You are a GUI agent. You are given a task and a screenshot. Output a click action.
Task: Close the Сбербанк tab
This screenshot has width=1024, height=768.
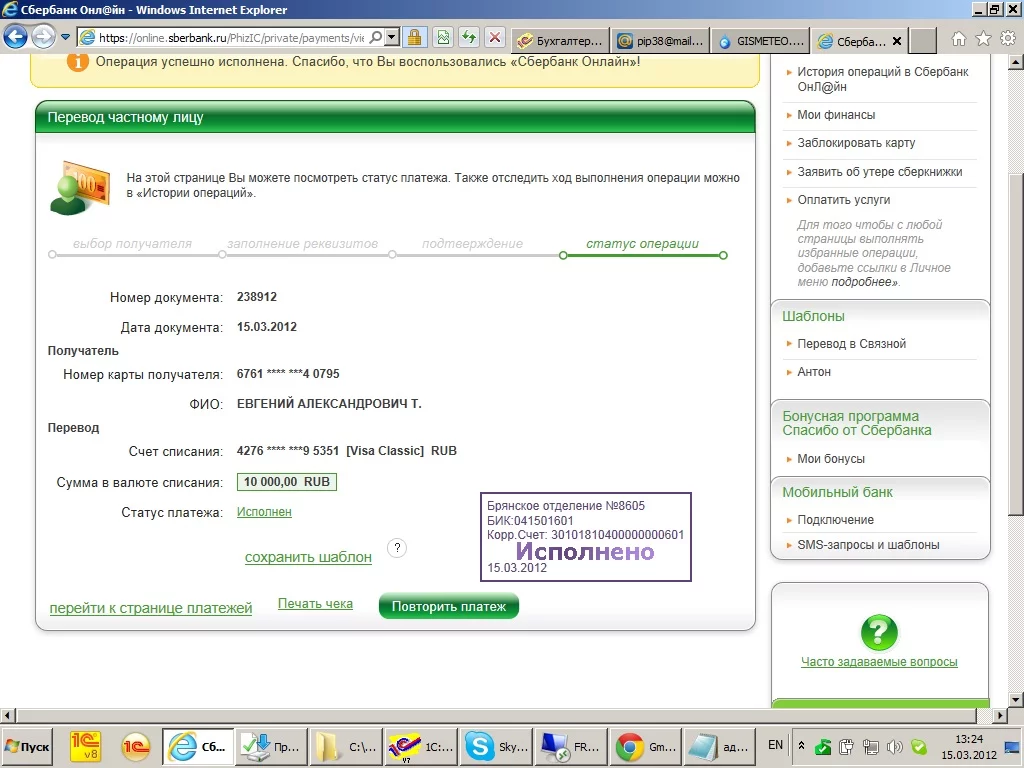pos(897,41)
